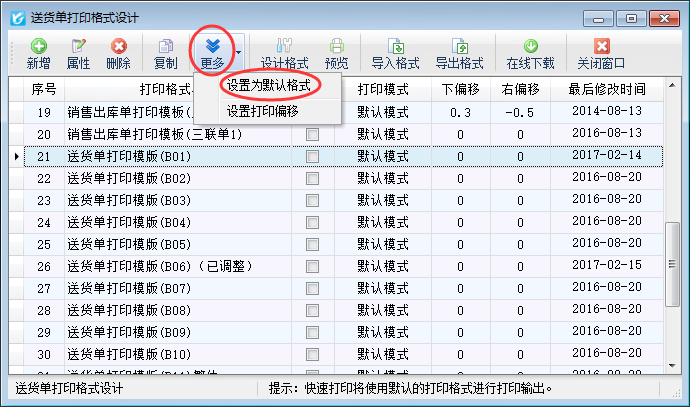Screen dimensions: 690x407
Task: Click the 最后修改时间 column header
Action: point(608,89)
